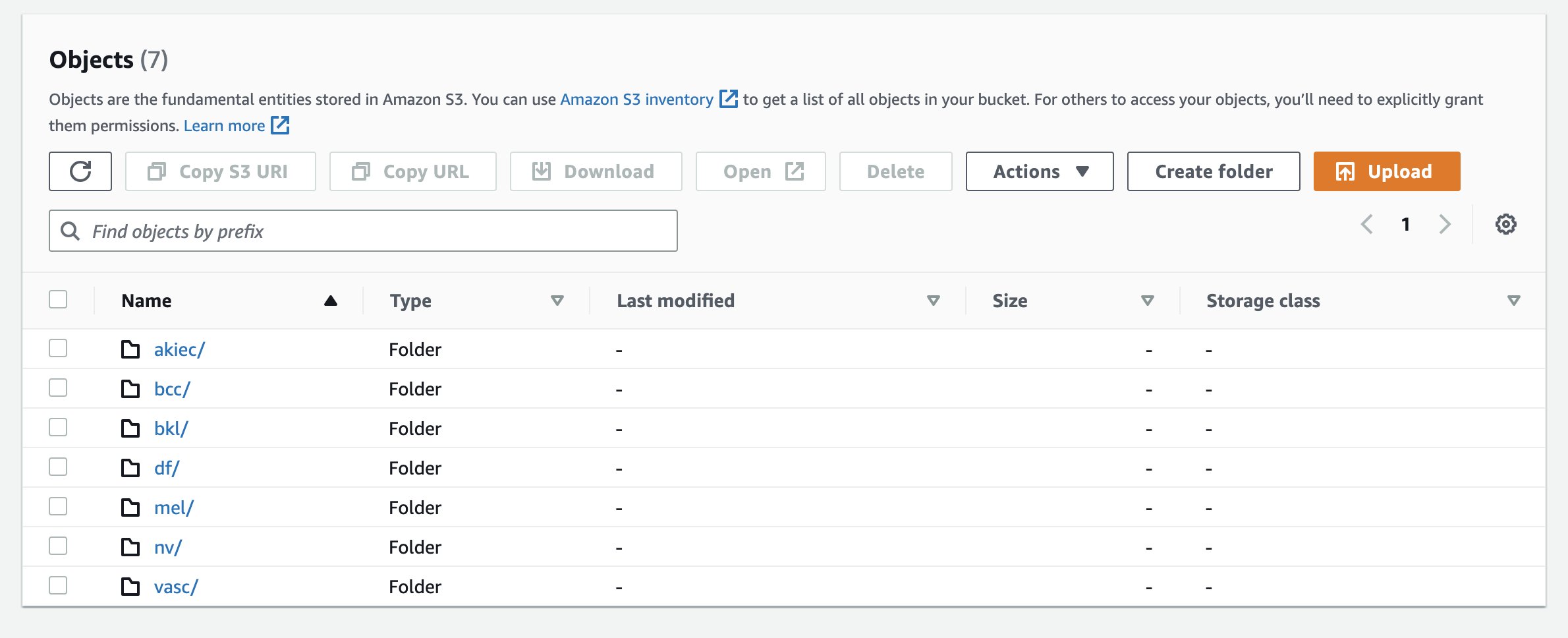Tick the select-all checkbox in header
Viewport: 1568px width, 638px height.
[x=58, y=299]
